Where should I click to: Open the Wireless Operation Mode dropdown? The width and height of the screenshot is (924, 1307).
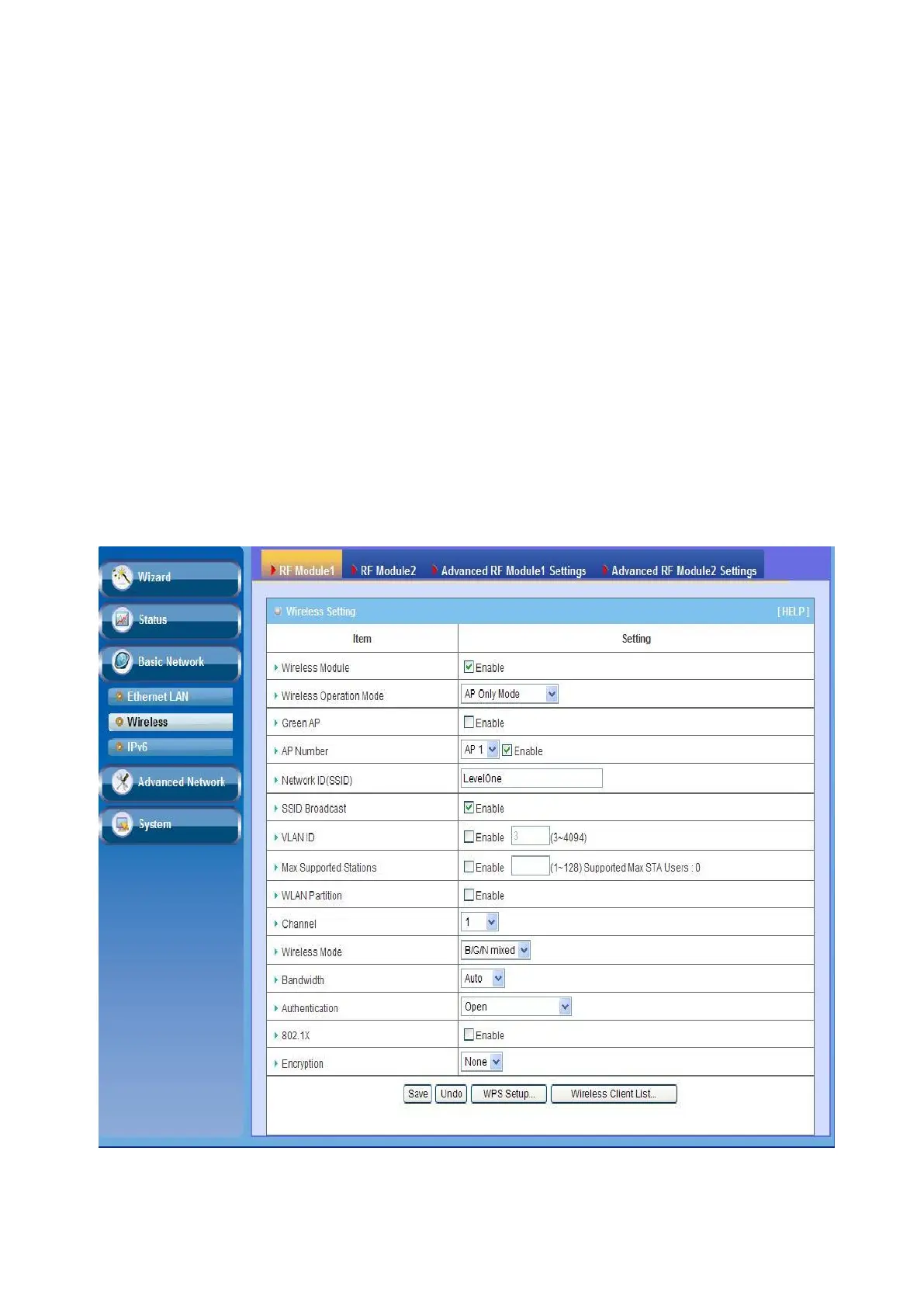click(x=510, y=694)
